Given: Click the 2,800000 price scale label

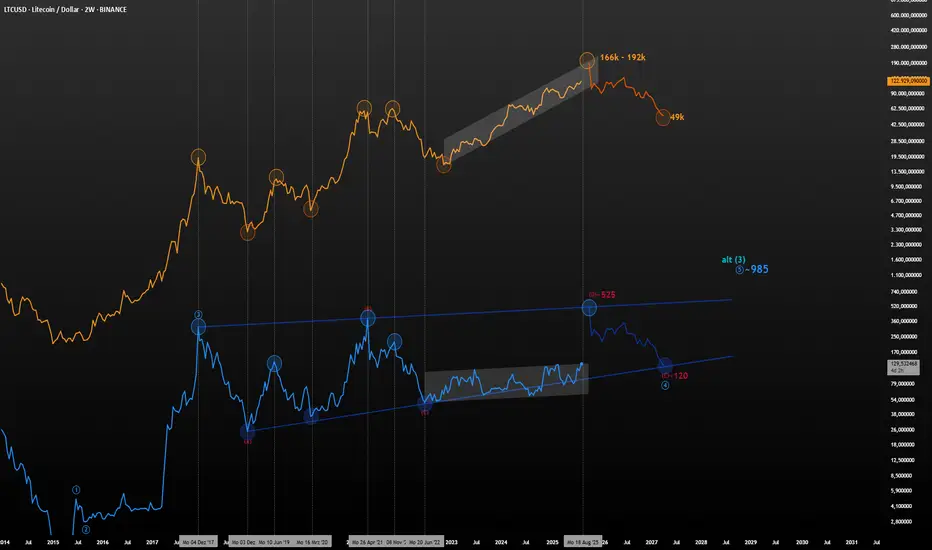Looking at the screenshot, I should coord(901,521).
